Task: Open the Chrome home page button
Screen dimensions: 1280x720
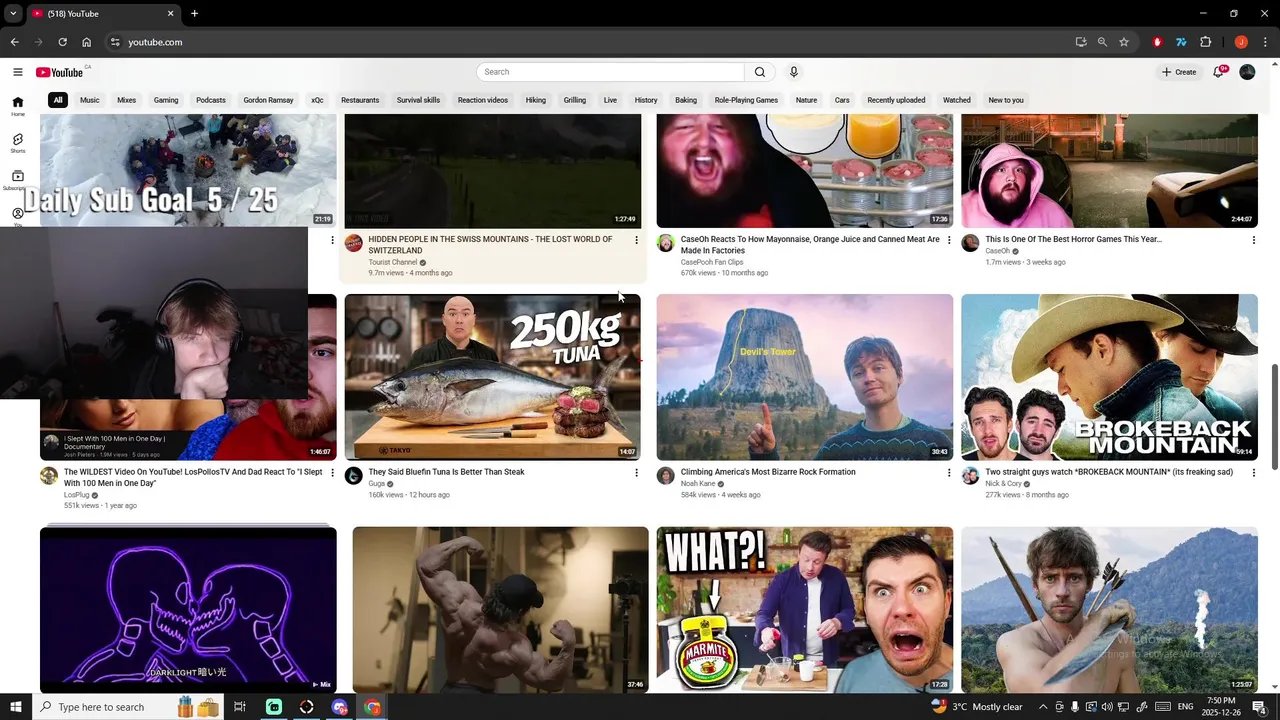Action: 87,42
